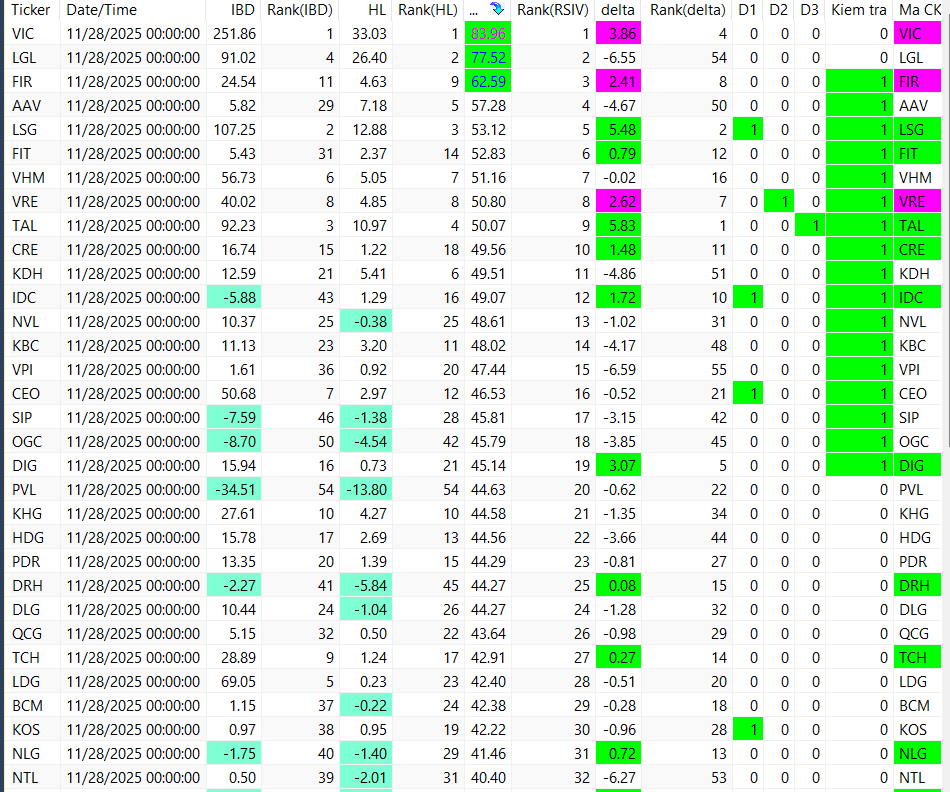Click the green TCH cell in Ma CK column
Image resolution: width=950 pixels, height=792 pixels.
(917, 657)
